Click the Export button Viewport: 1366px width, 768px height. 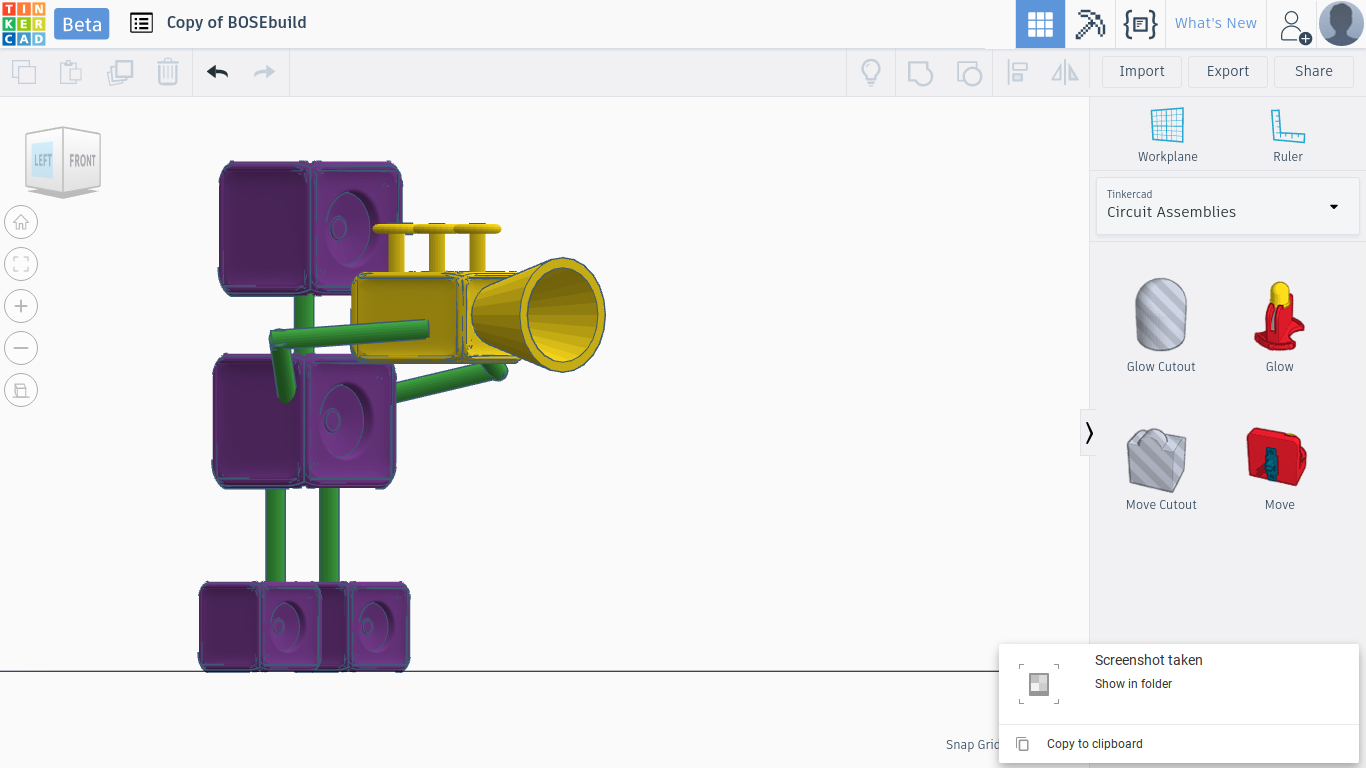[x=1228, y=72]
